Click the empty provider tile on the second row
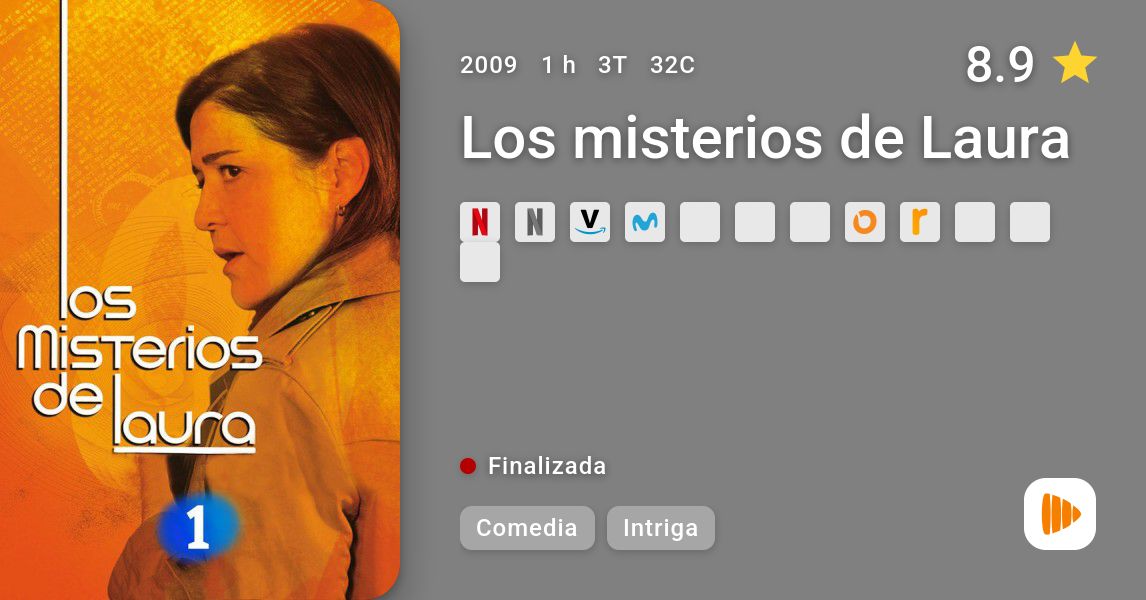1146x600 pixels. point(479,262)
